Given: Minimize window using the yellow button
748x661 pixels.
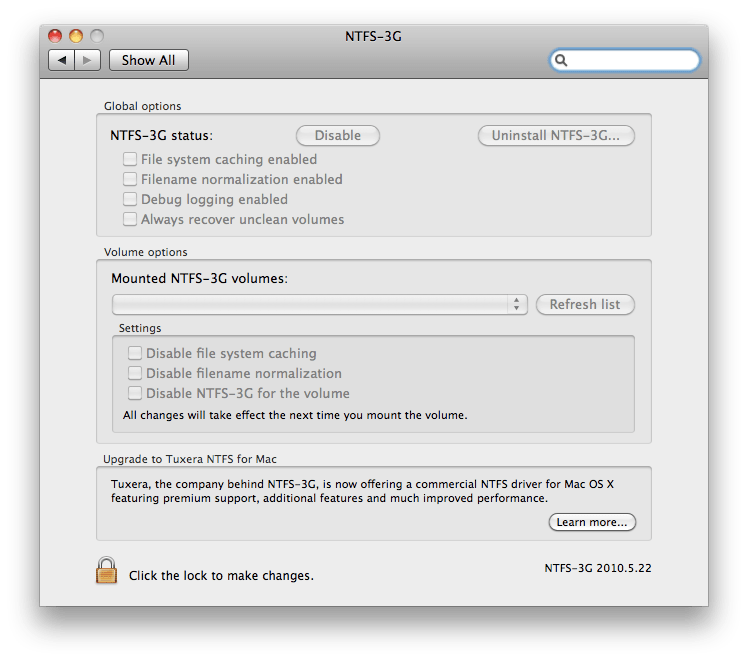Looking at the screenshot, I should 76,36.
